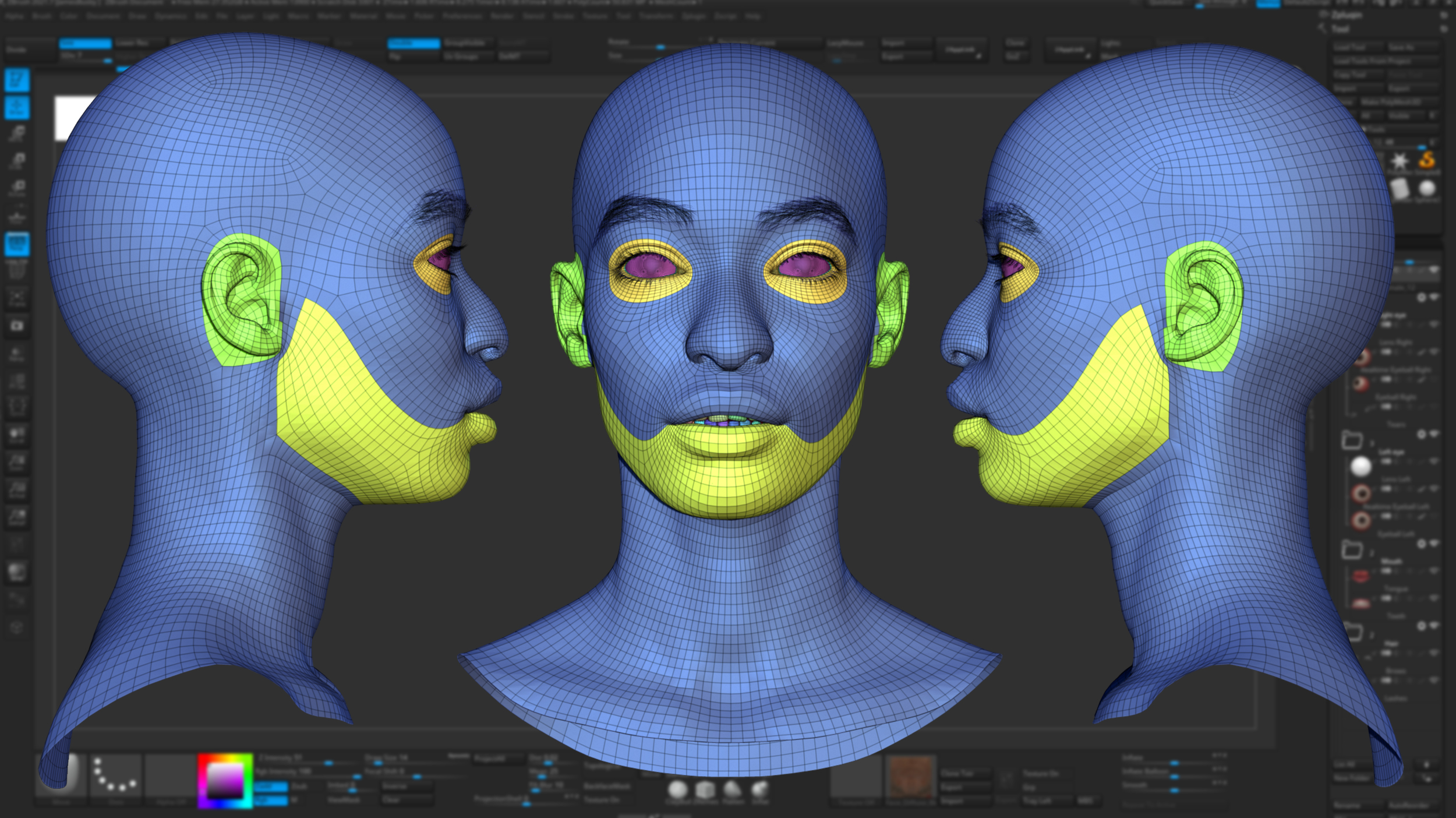Open the Tool menu in the menu bar

pyautogui.click(x=624, y=16)
